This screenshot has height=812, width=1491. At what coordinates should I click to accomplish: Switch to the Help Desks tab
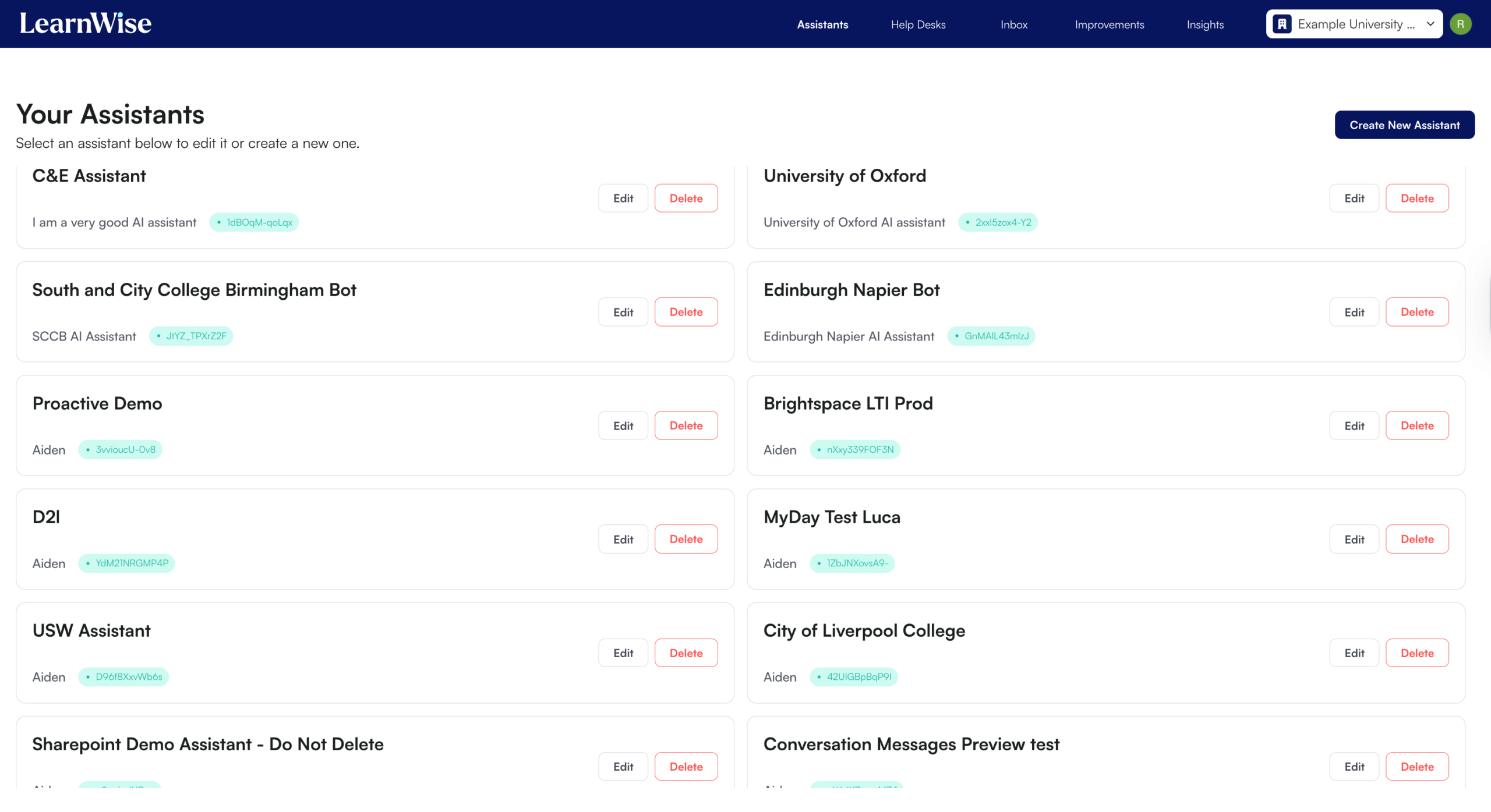[x=917, y=24]
